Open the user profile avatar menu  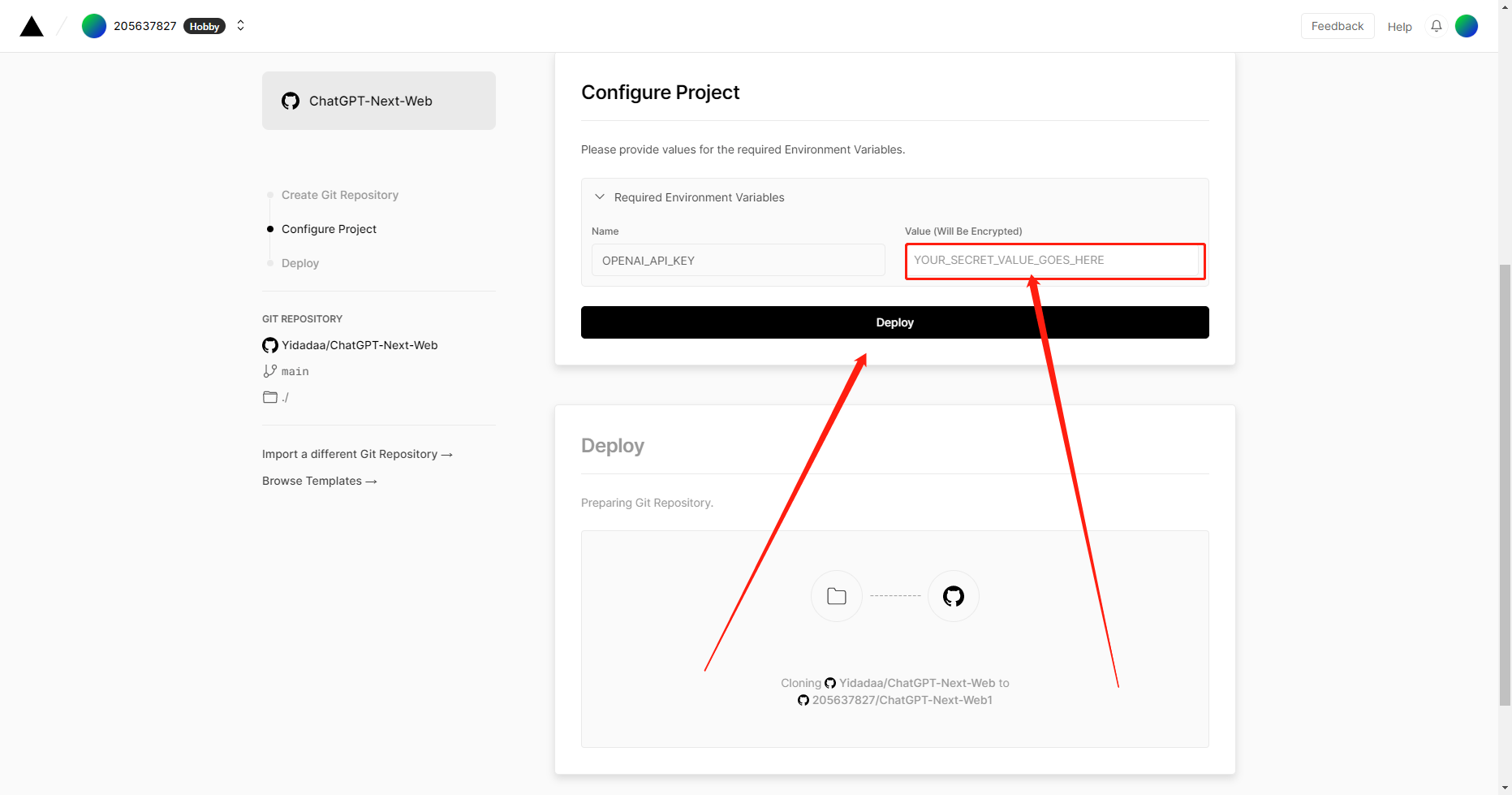coord(1467,26)
